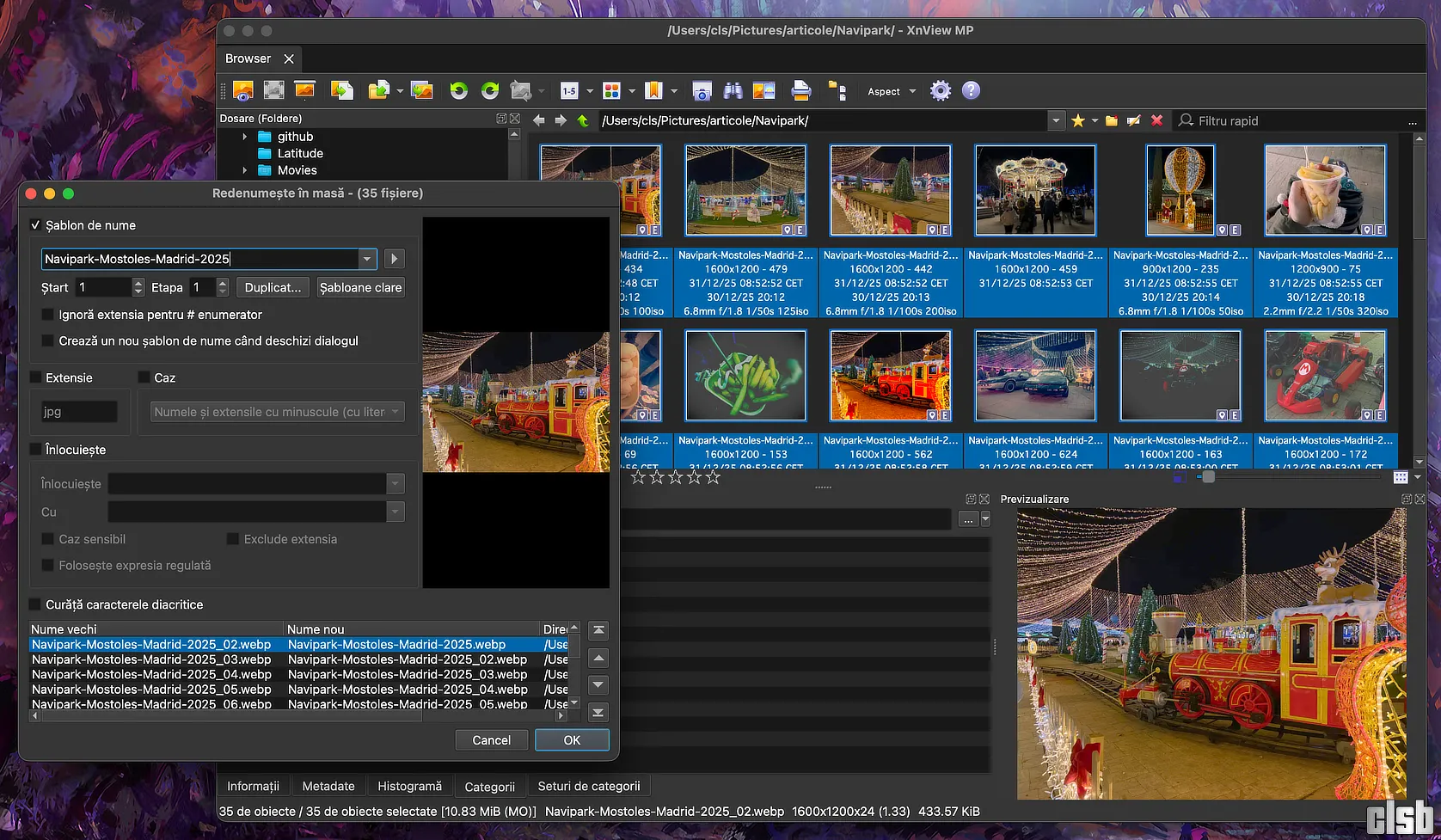Expand the Movies folder in tree

[245, 170]
